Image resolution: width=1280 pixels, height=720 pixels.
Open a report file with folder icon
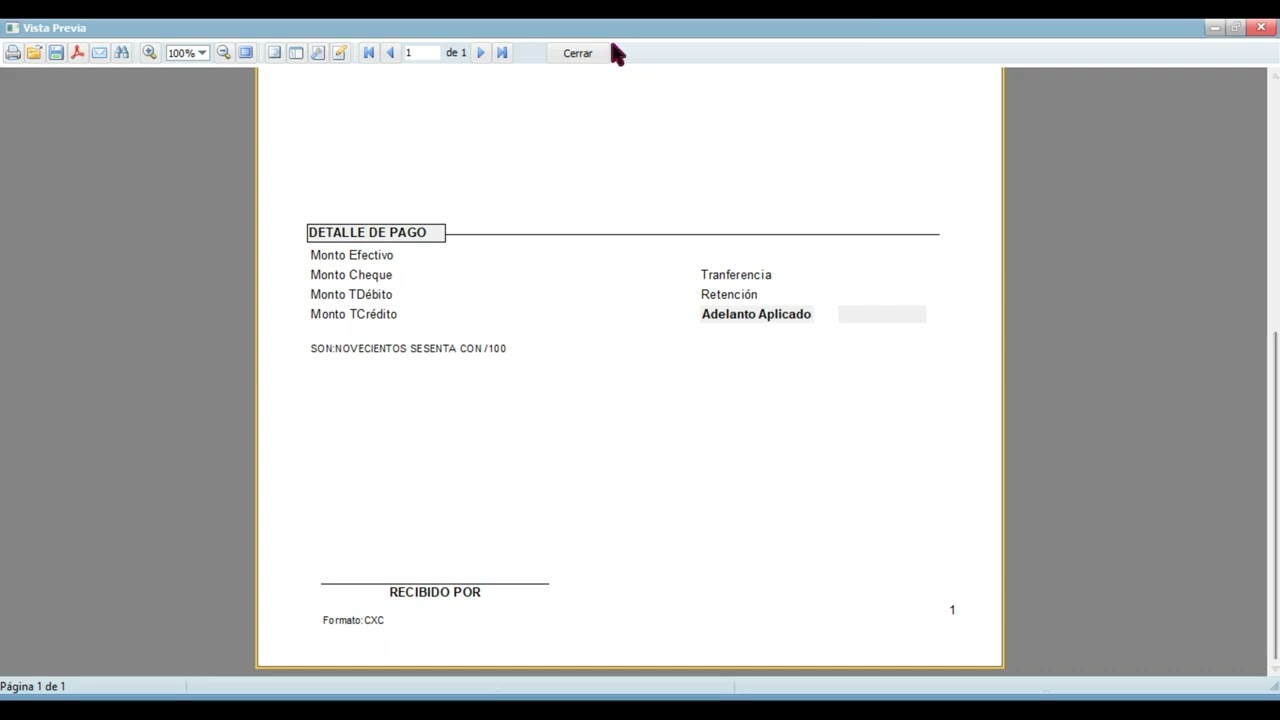click(34, 53)
